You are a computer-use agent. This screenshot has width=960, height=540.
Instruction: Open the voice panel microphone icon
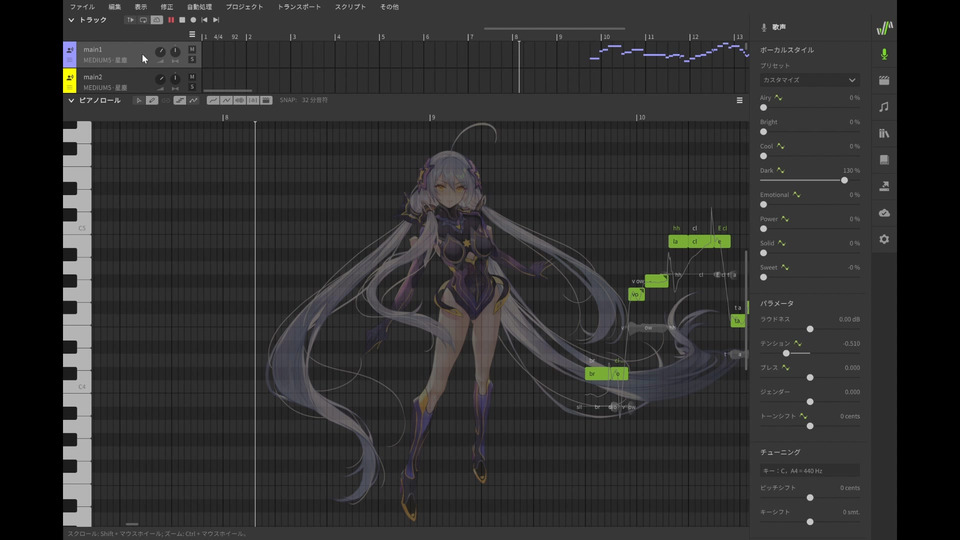[x=884, y=54]
